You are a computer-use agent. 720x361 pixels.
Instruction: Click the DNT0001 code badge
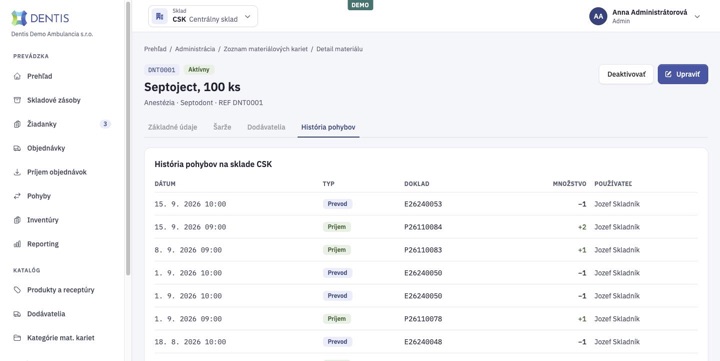point(162,70)
